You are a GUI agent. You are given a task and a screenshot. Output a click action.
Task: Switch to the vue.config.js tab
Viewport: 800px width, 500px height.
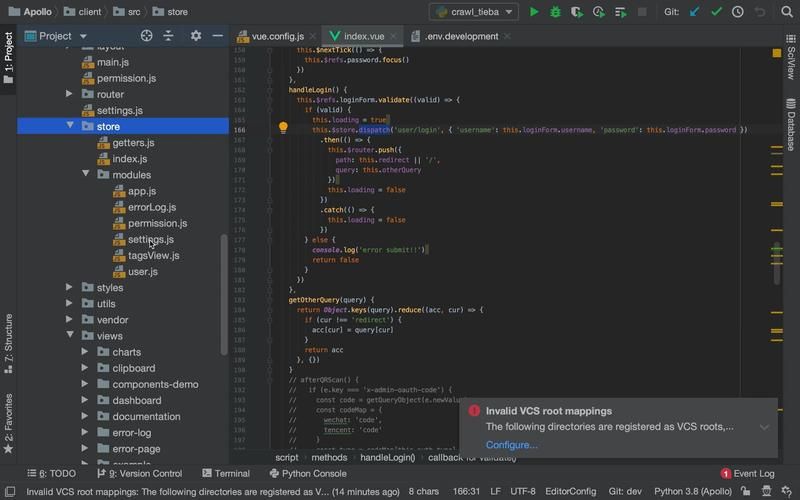tap(276, 36)
